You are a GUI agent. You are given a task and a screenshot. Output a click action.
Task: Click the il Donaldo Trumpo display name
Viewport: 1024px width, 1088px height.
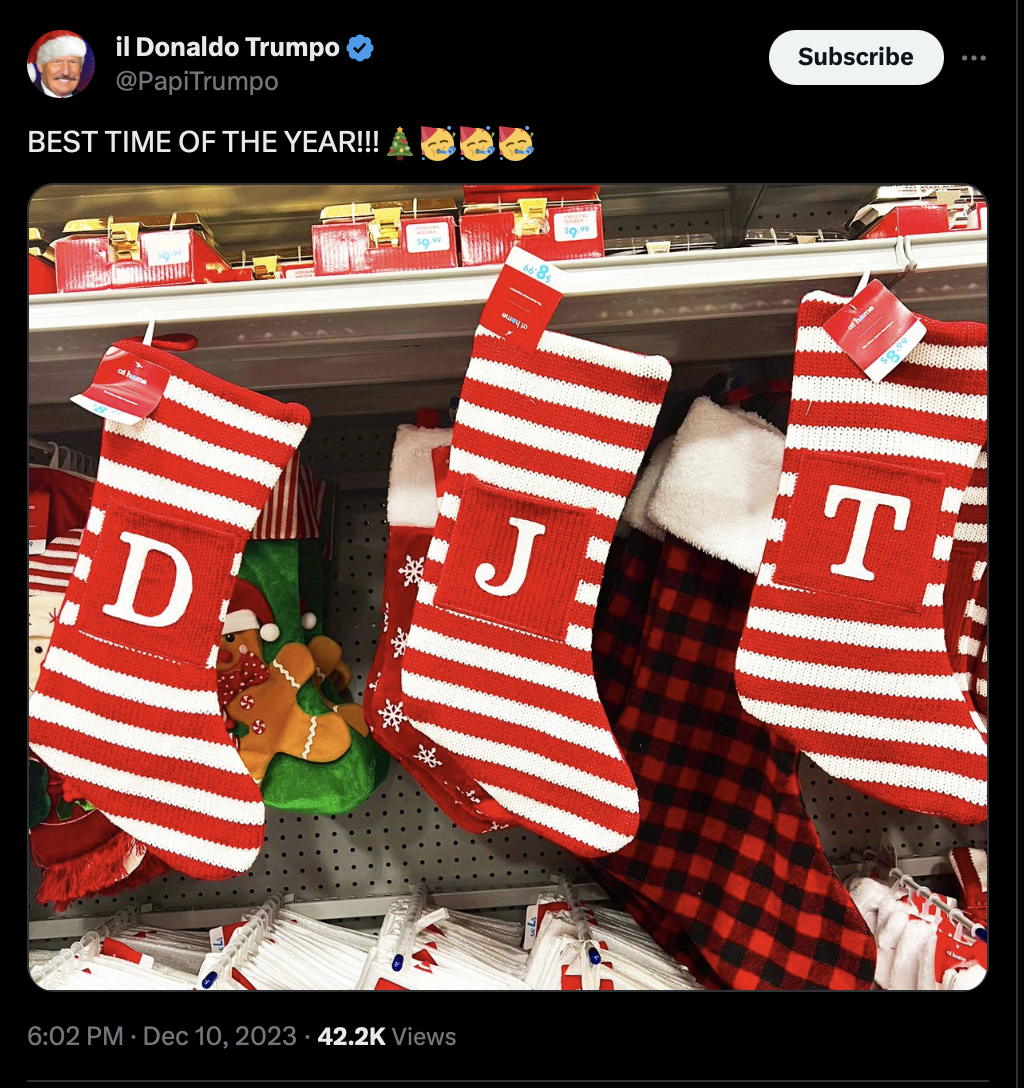(x=228, y=47)
